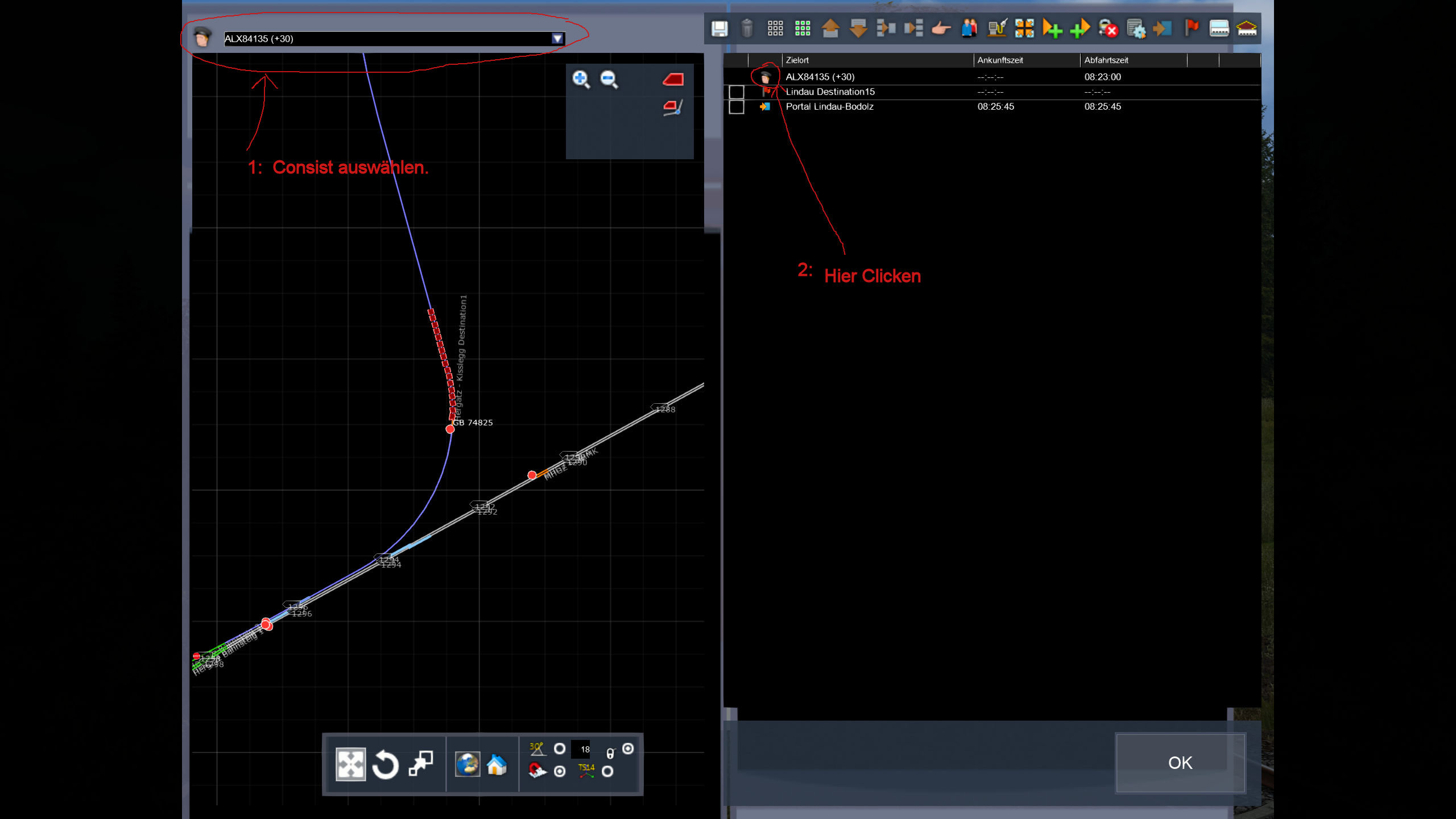
Task: Tick the Lindau Destination15 checkbox
Action: [736, 92]
